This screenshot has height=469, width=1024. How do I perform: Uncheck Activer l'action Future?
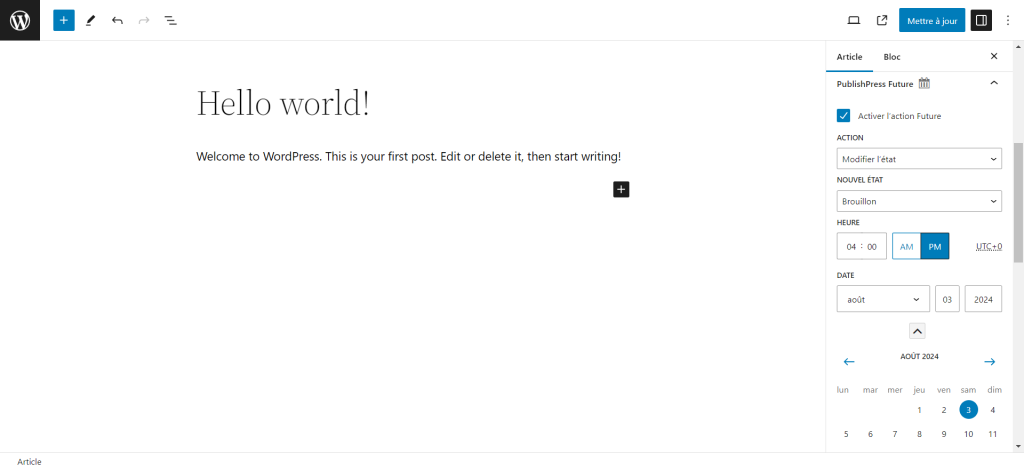(843, 116)
